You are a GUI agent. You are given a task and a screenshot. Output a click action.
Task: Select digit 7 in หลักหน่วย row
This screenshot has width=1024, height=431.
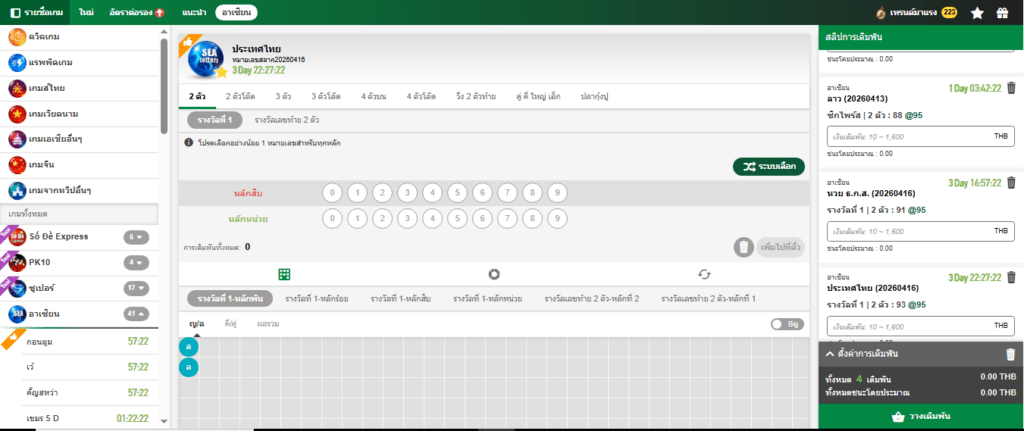(x=507, y=219)
